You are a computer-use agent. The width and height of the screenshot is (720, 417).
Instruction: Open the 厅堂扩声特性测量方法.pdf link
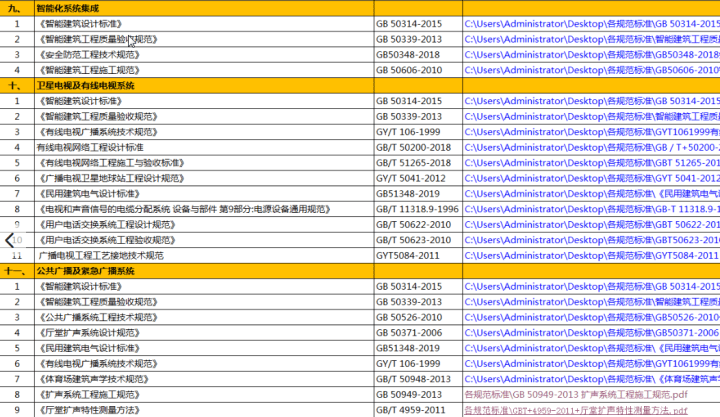point(575,410)
